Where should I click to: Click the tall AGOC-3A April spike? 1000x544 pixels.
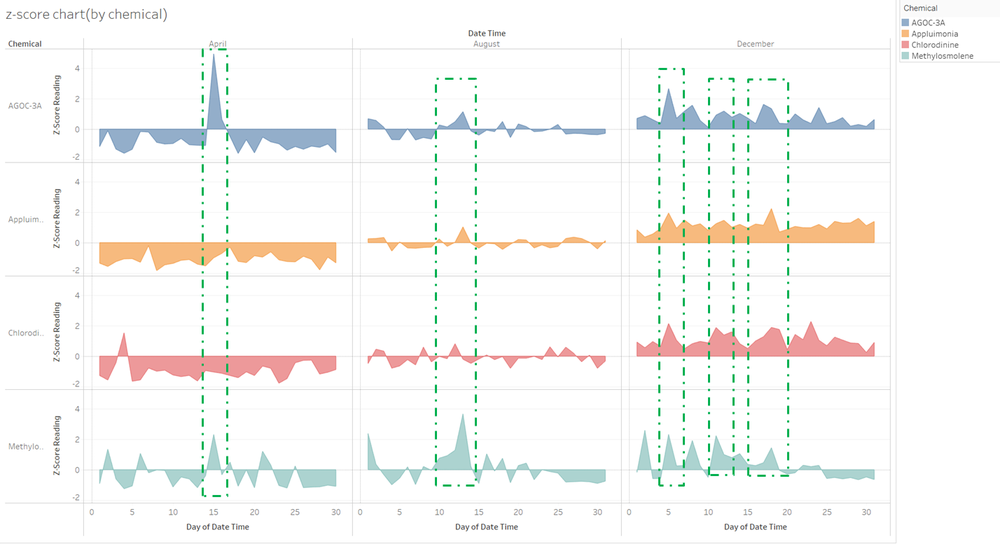pos(214,89)
